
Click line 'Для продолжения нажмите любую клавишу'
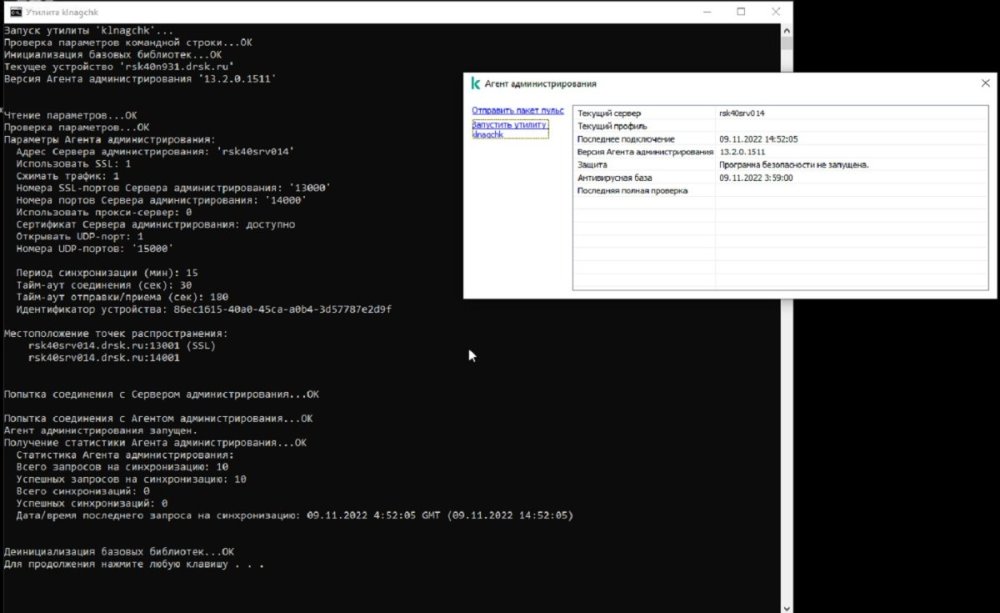133,564
